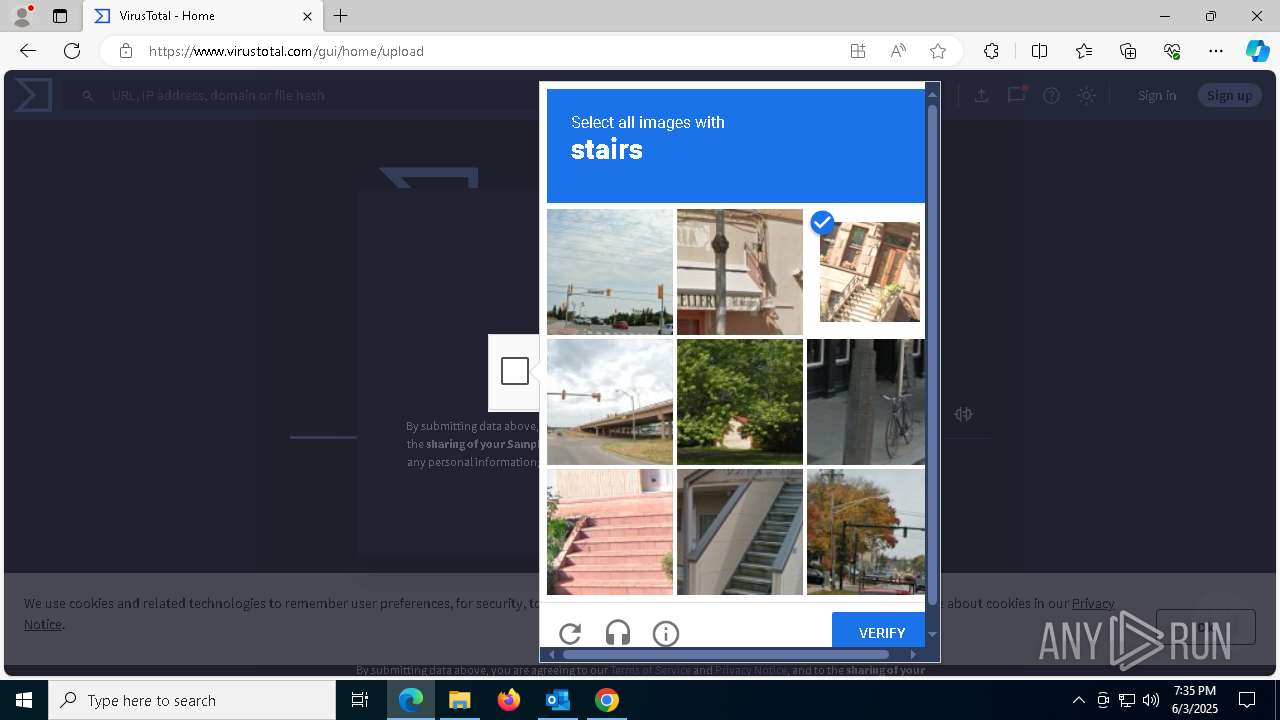Open Task View on the taskbar
The width and height of the screenshot is (1280, 720).
click(x=360, y=700)
